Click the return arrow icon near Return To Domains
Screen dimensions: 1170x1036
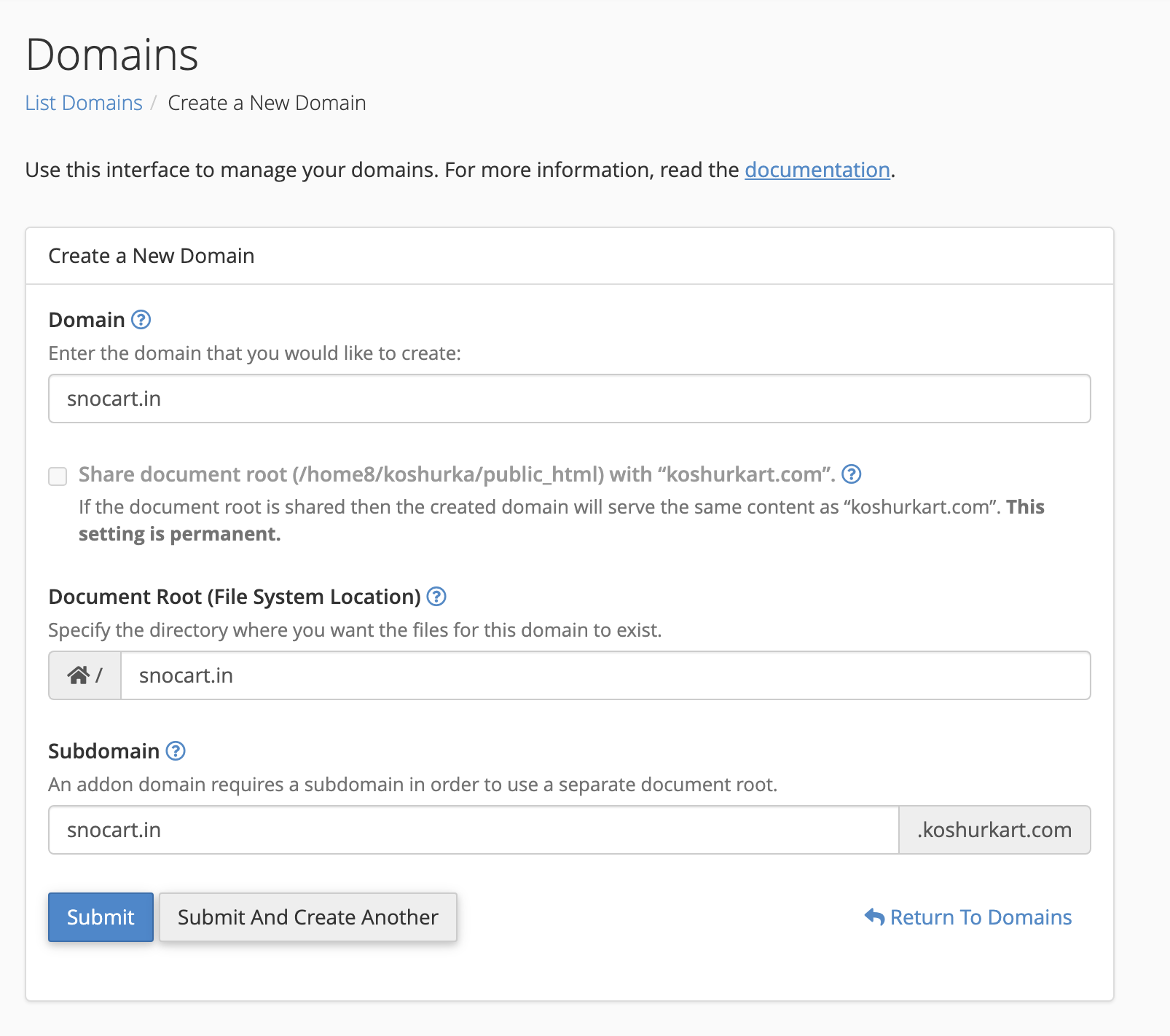click(874, 917)
